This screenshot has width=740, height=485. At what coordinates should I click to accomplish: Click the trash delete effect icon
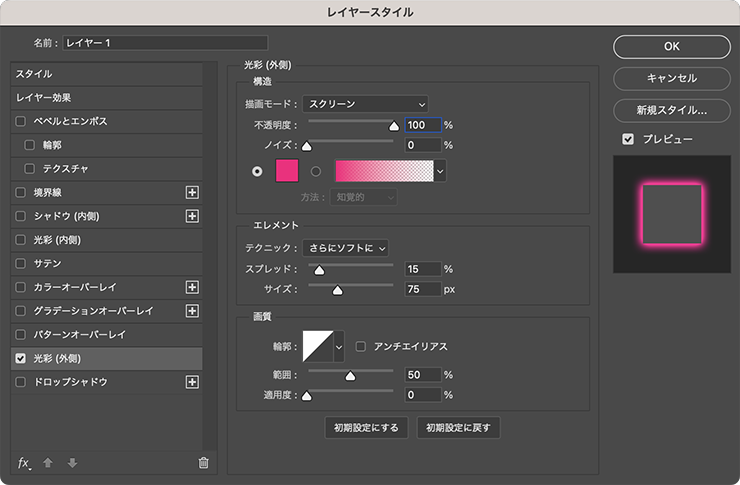(x=203, y=463)
